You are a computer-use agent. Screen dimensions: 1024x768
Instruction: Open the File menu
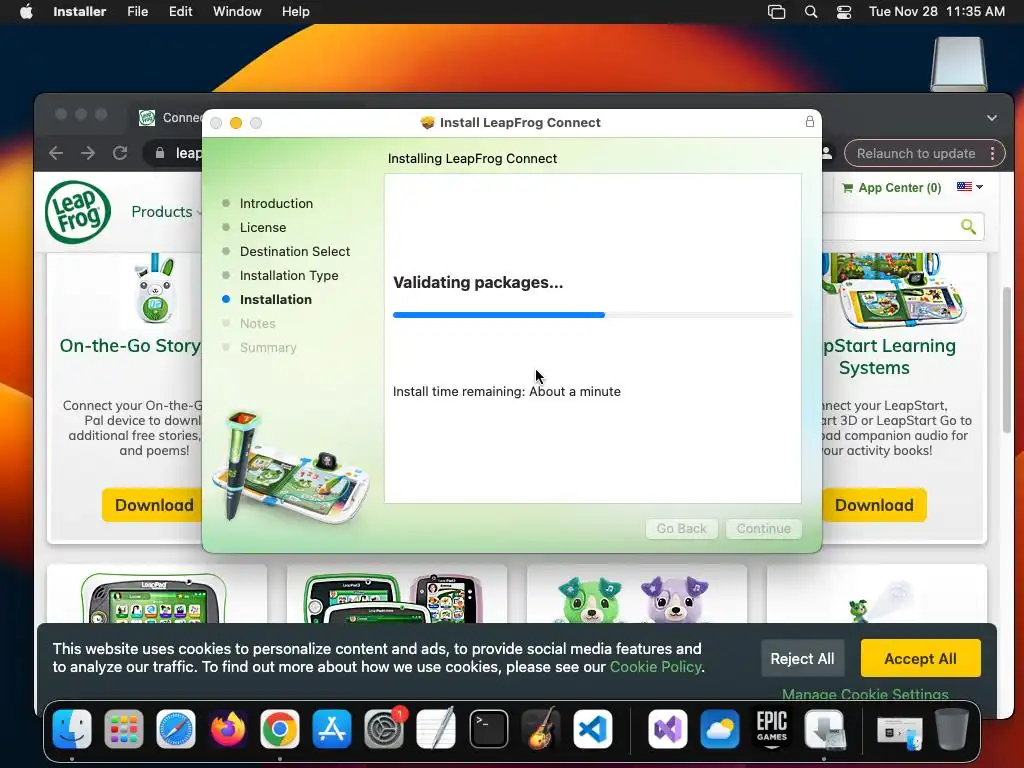[137, 12]
